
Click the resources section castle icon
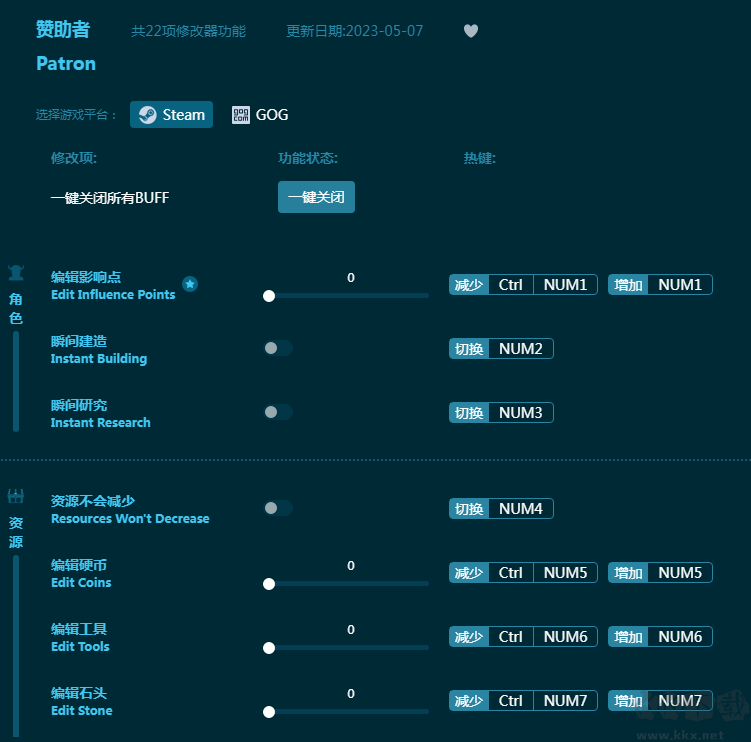click(16, 496)
